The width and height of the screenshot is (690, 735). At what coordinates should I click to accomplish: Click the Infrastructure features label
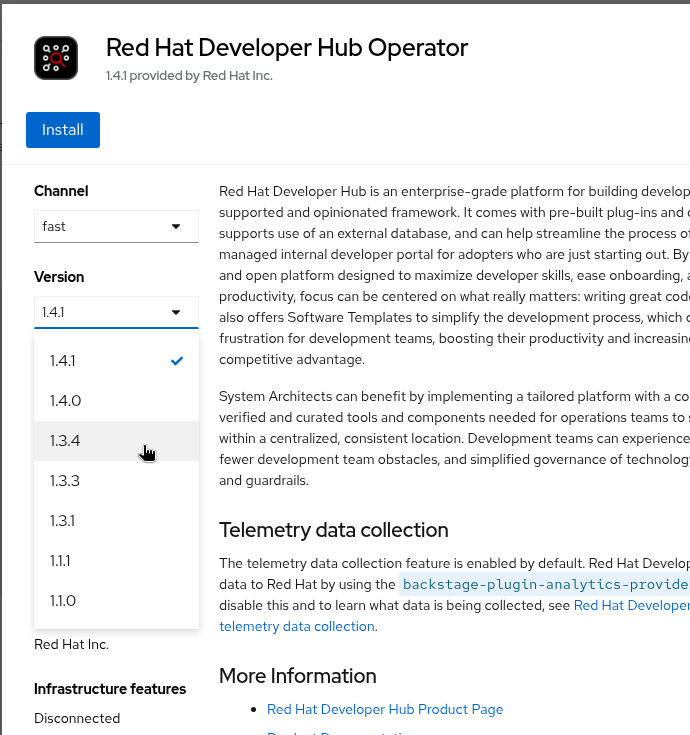[x=110, y=689]
